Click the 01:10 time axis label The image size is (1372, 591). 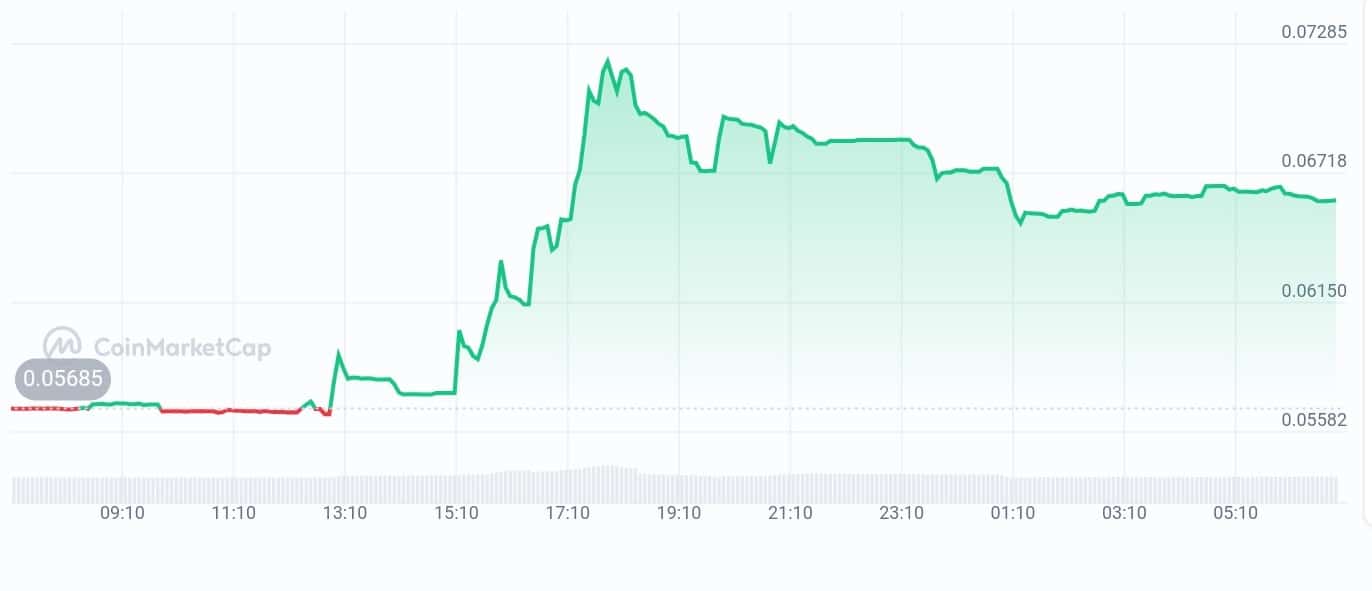pyautogui.click(x=1012, y=513)
